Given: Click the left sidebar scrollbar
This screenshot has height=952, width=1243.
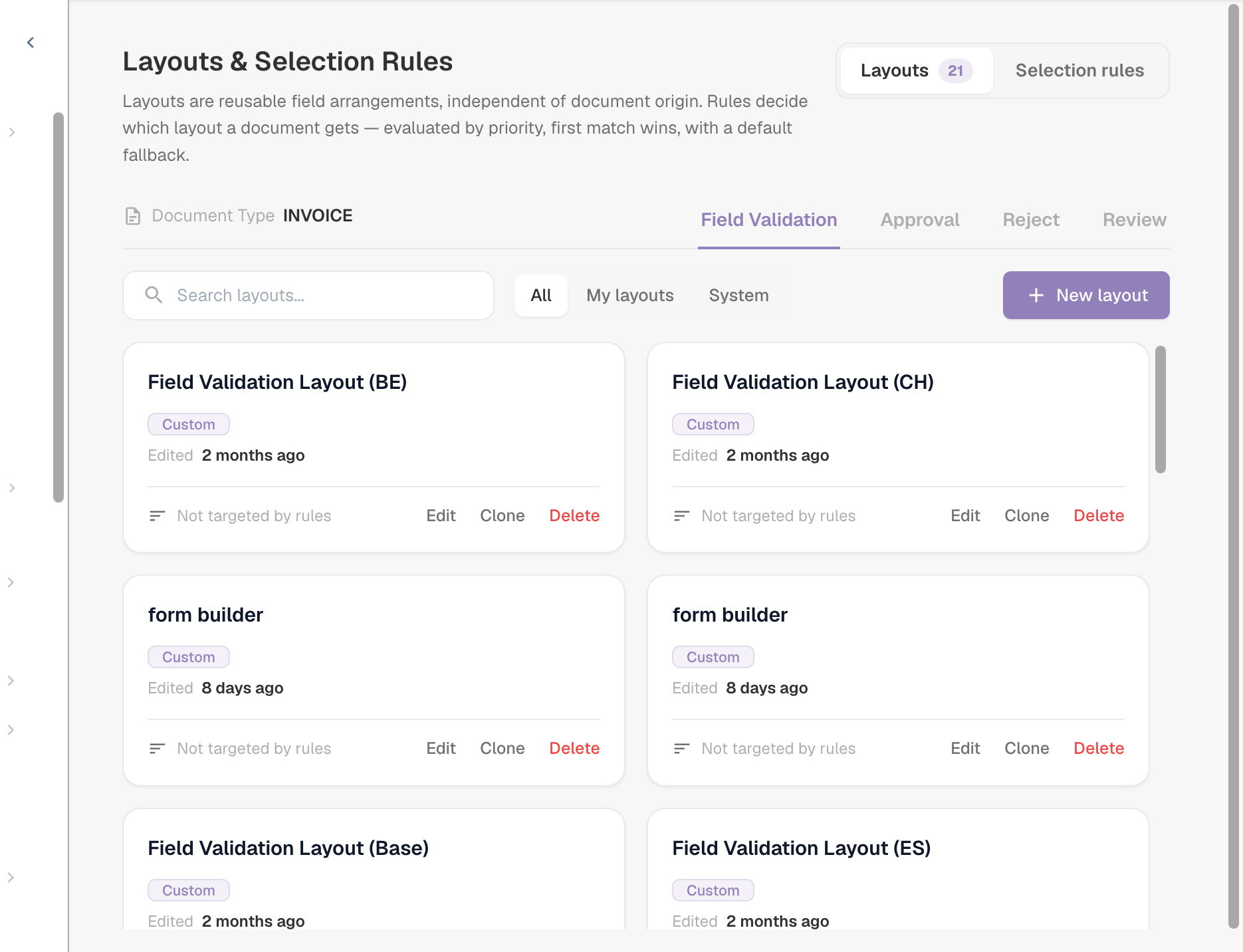Looking at the screenshot, I should point(58,307).
